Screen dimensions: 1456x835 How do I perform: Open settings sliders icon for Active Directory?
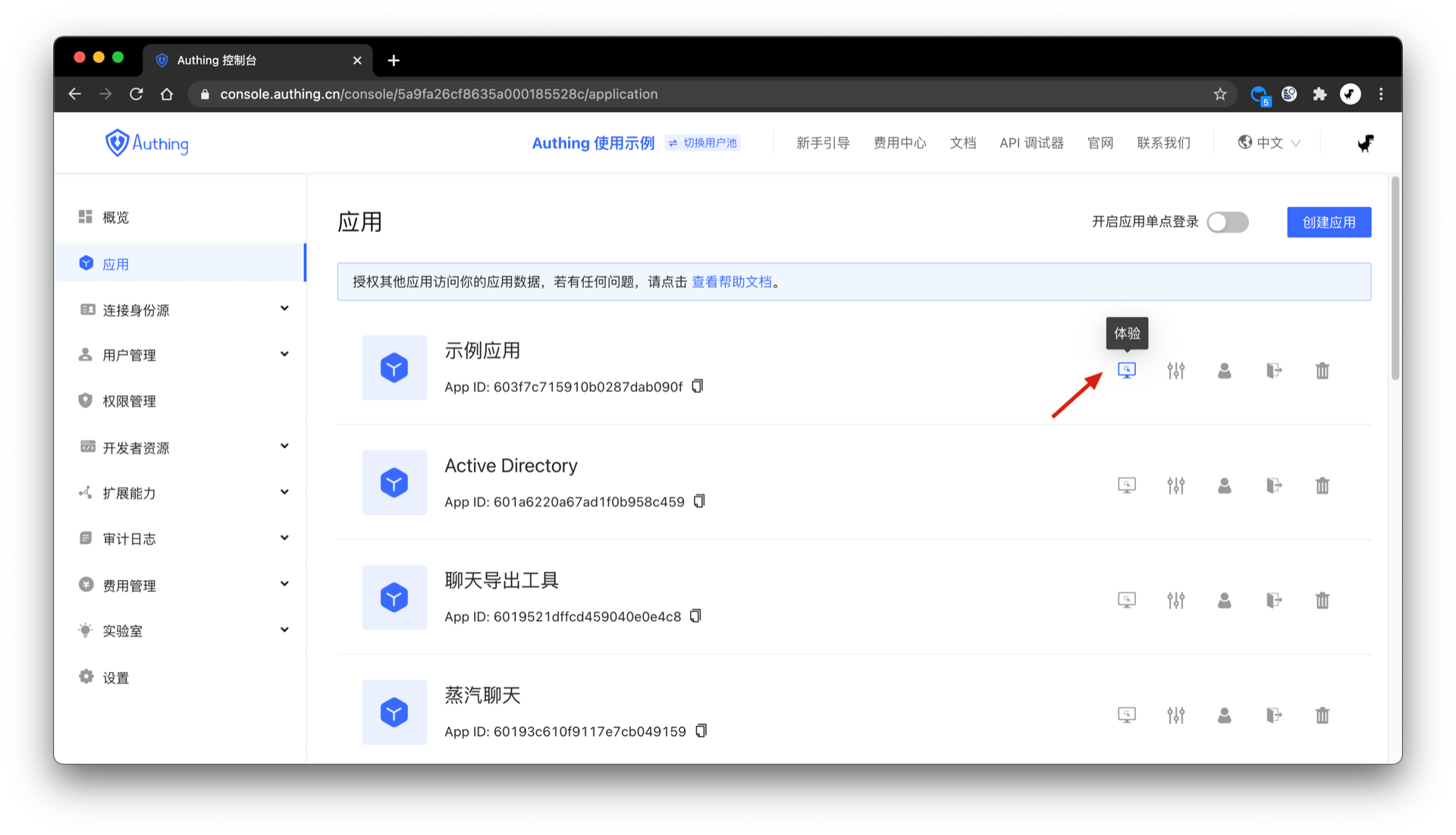[x=1175, y=485]
